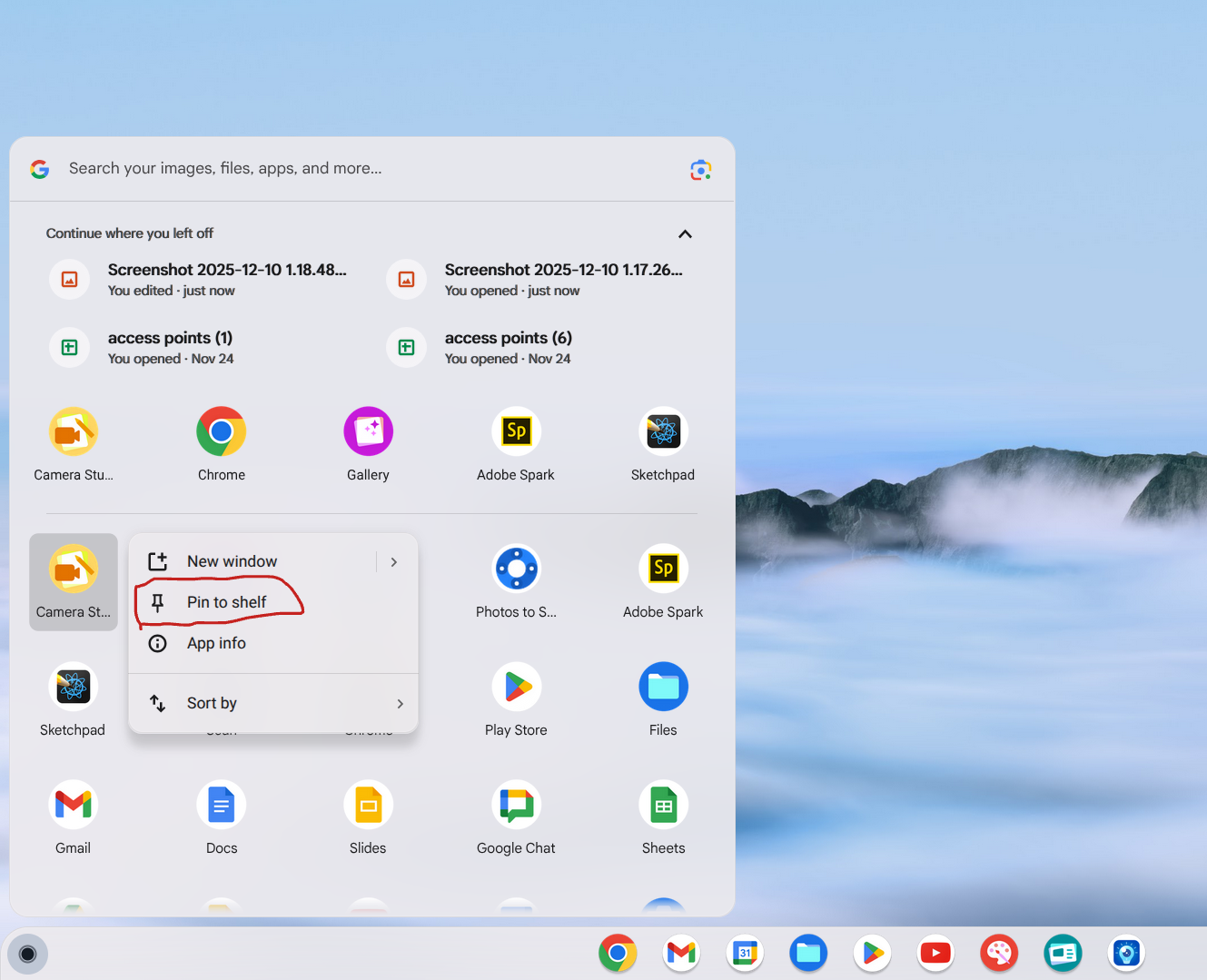Image resolution: width=1207 pixels, height=980 pixels.
Task: Open Gmail in the launcher grid
Action: (73, 806)
